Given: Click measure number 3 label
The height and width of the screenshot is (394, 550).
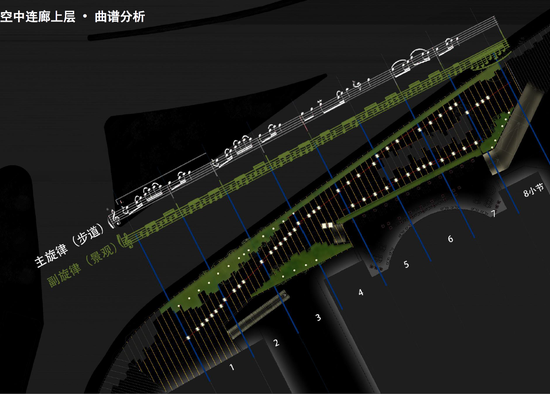Looking at the screenshot, I should 318,318.
